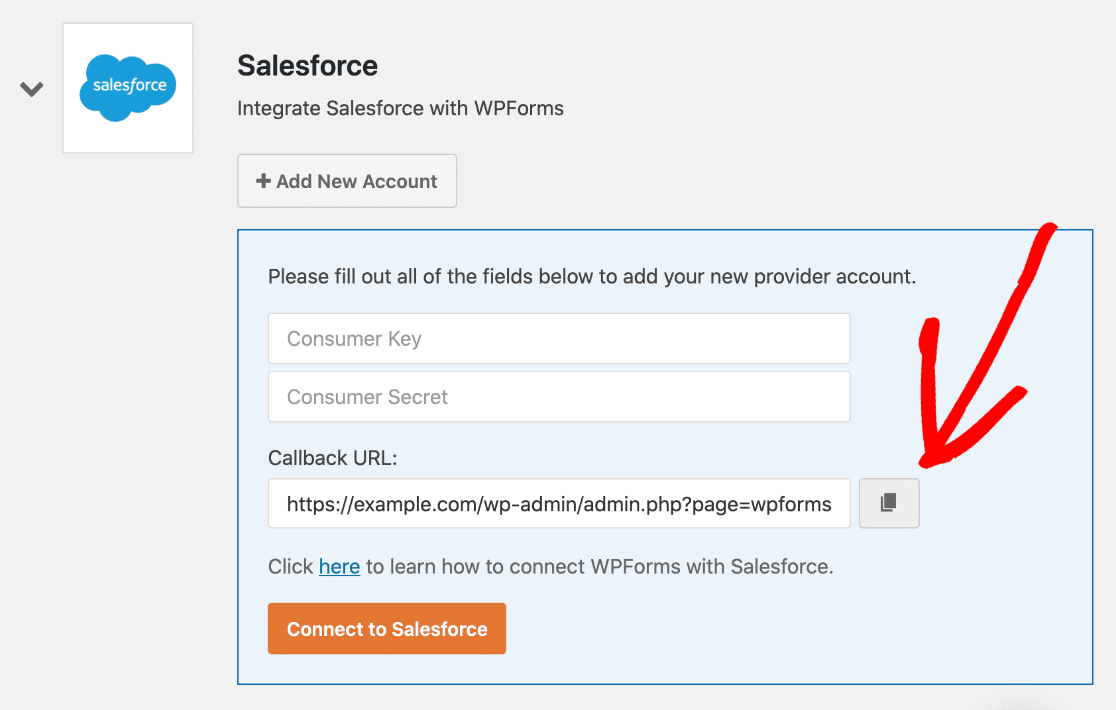Click the "Connect to Salesforce" label text
Screen dimensions: 1116x710
point(387,629)
